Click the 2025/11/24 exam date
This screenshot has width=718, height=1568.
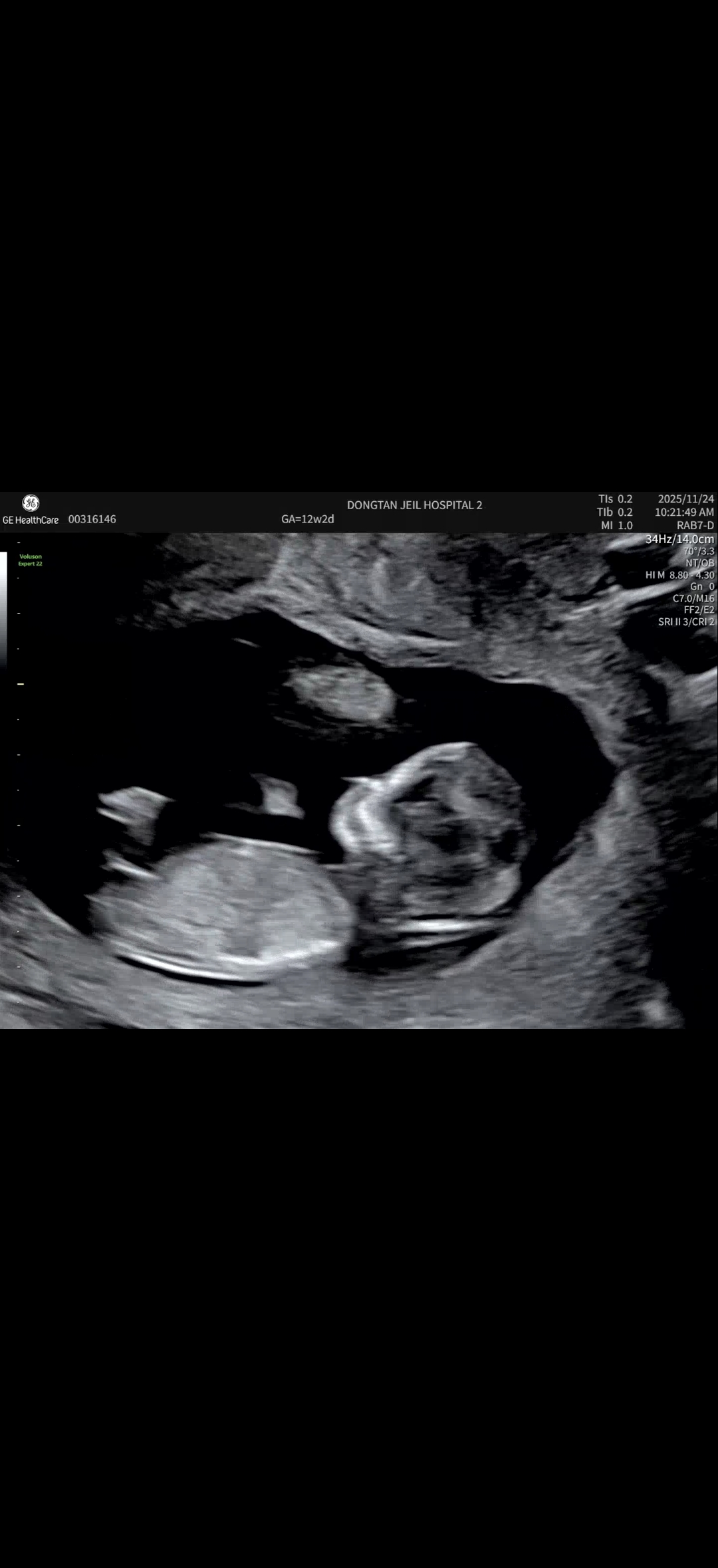(685, 499)
